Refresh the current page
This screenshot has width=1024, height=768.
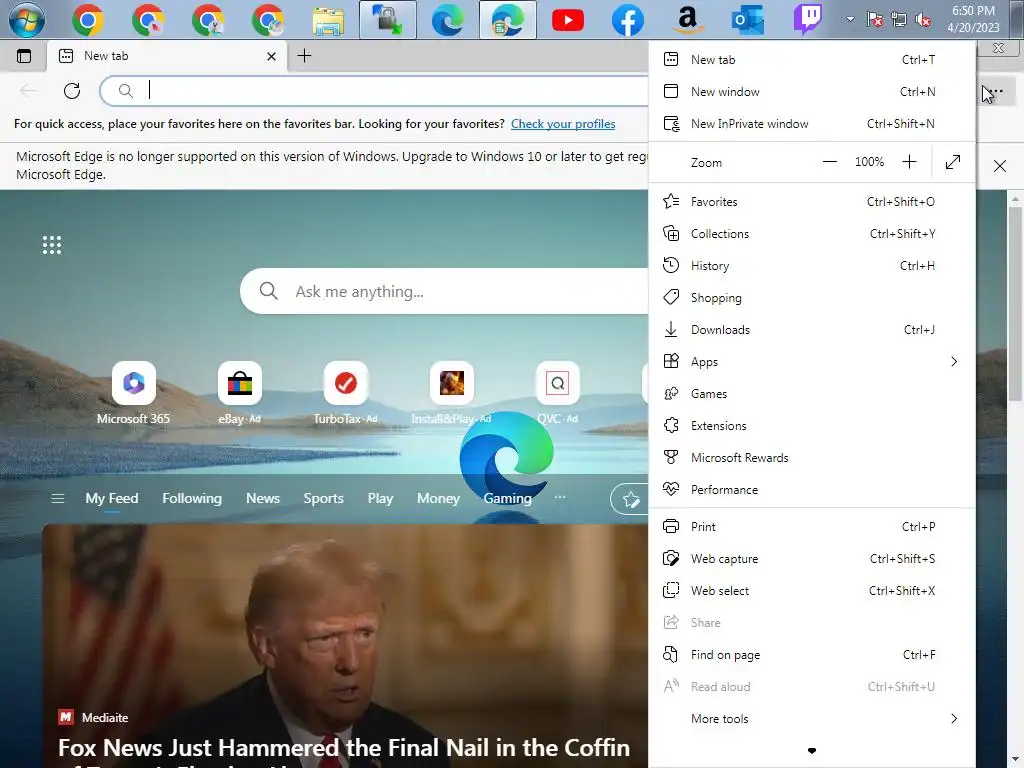[x=72, y=90]
